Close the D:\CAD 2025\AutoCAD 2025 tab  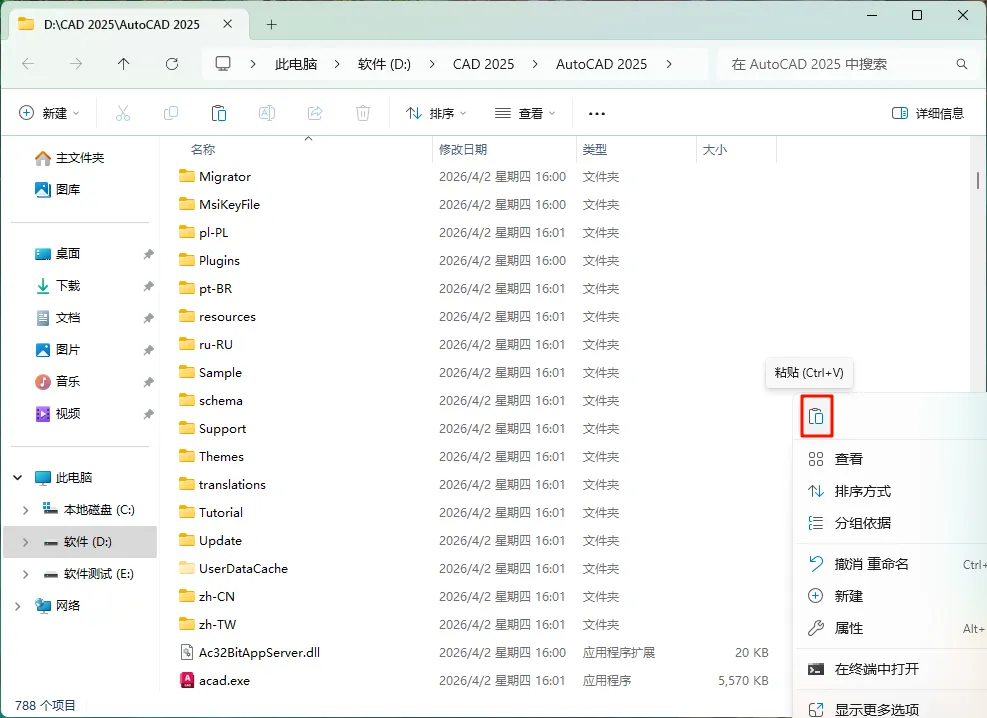228,24
